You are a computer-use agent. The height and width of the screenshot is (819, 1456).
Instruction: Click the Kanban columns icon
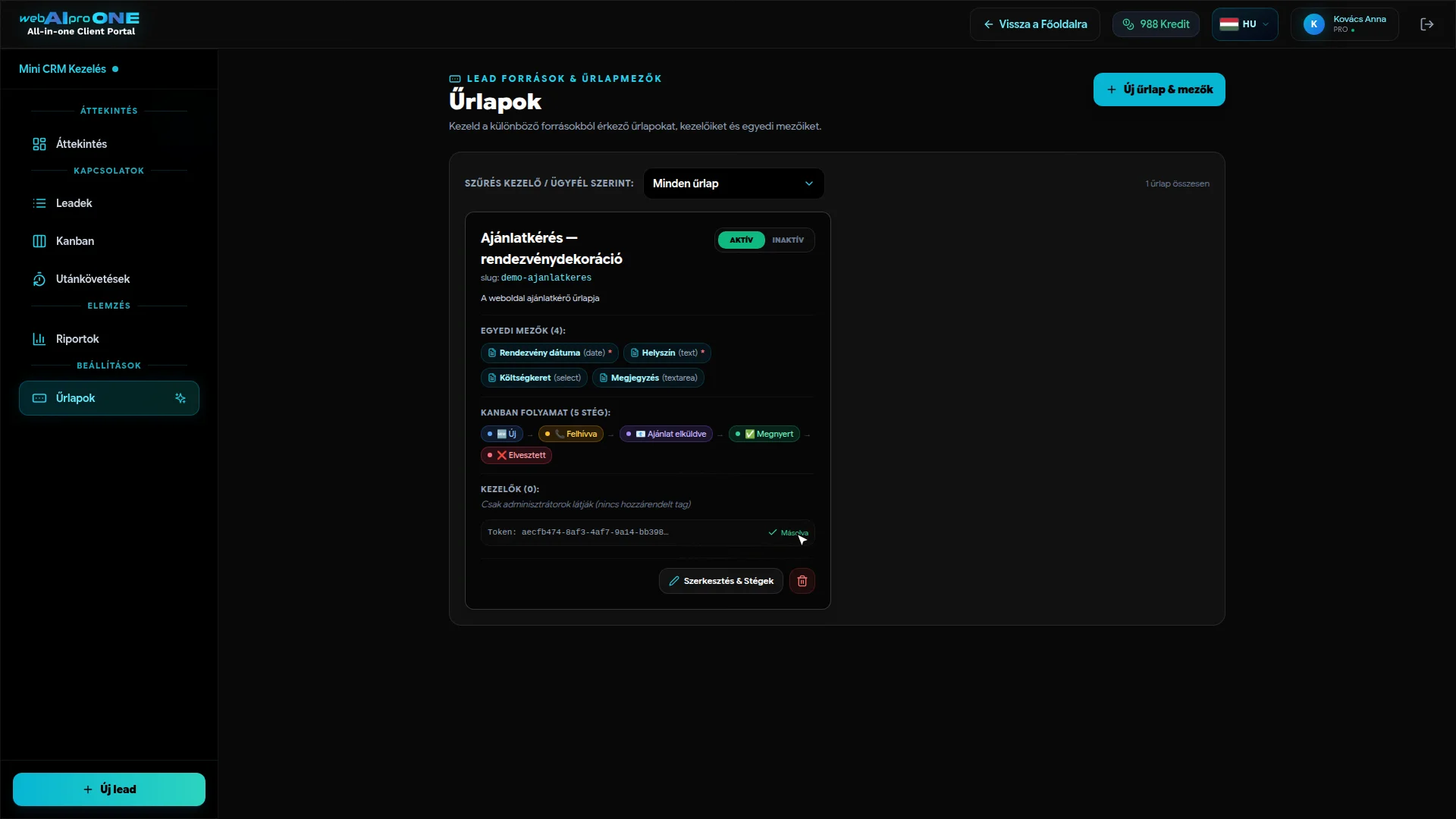tap(39, 241)
